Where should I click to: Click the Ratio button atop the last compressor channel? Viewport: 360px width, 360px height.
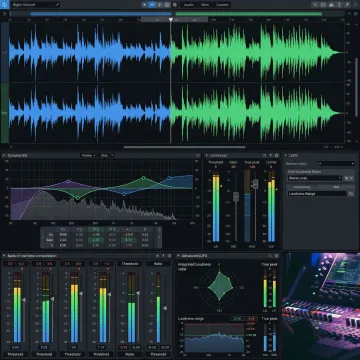pyautogui.click(x=158, y=264)
